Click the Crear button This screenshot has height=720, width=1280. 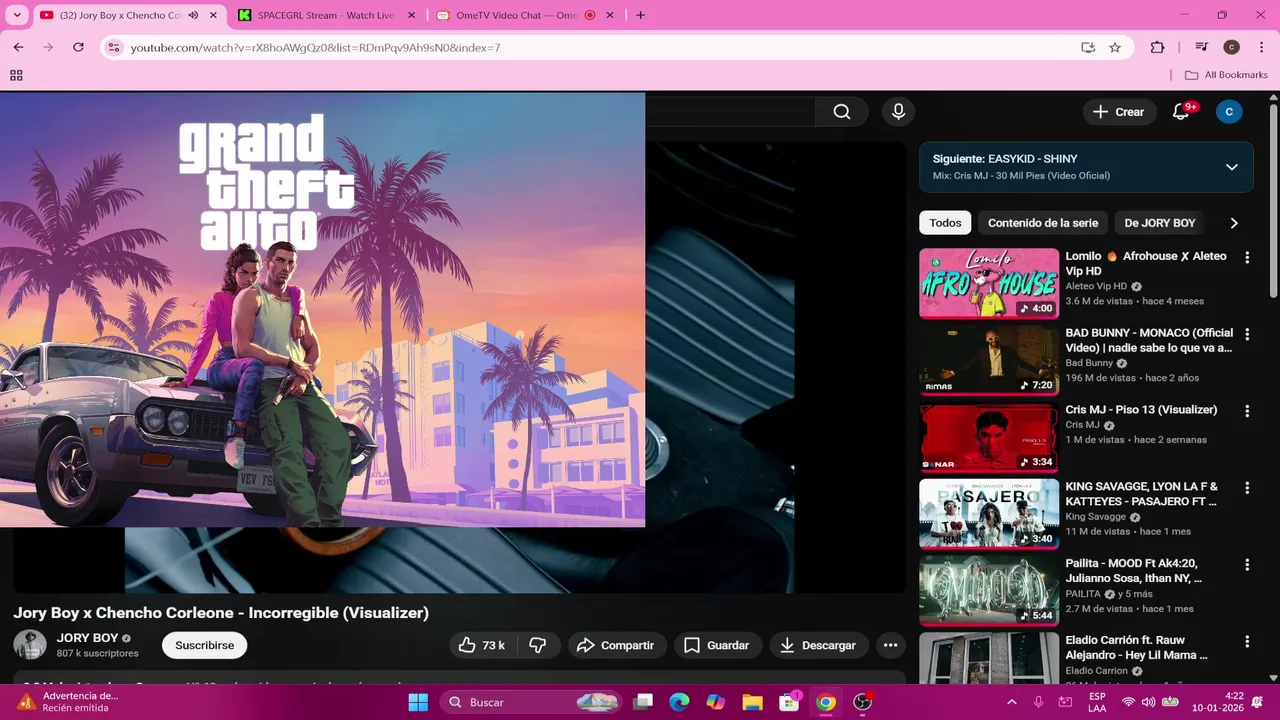pos(1118,112)
